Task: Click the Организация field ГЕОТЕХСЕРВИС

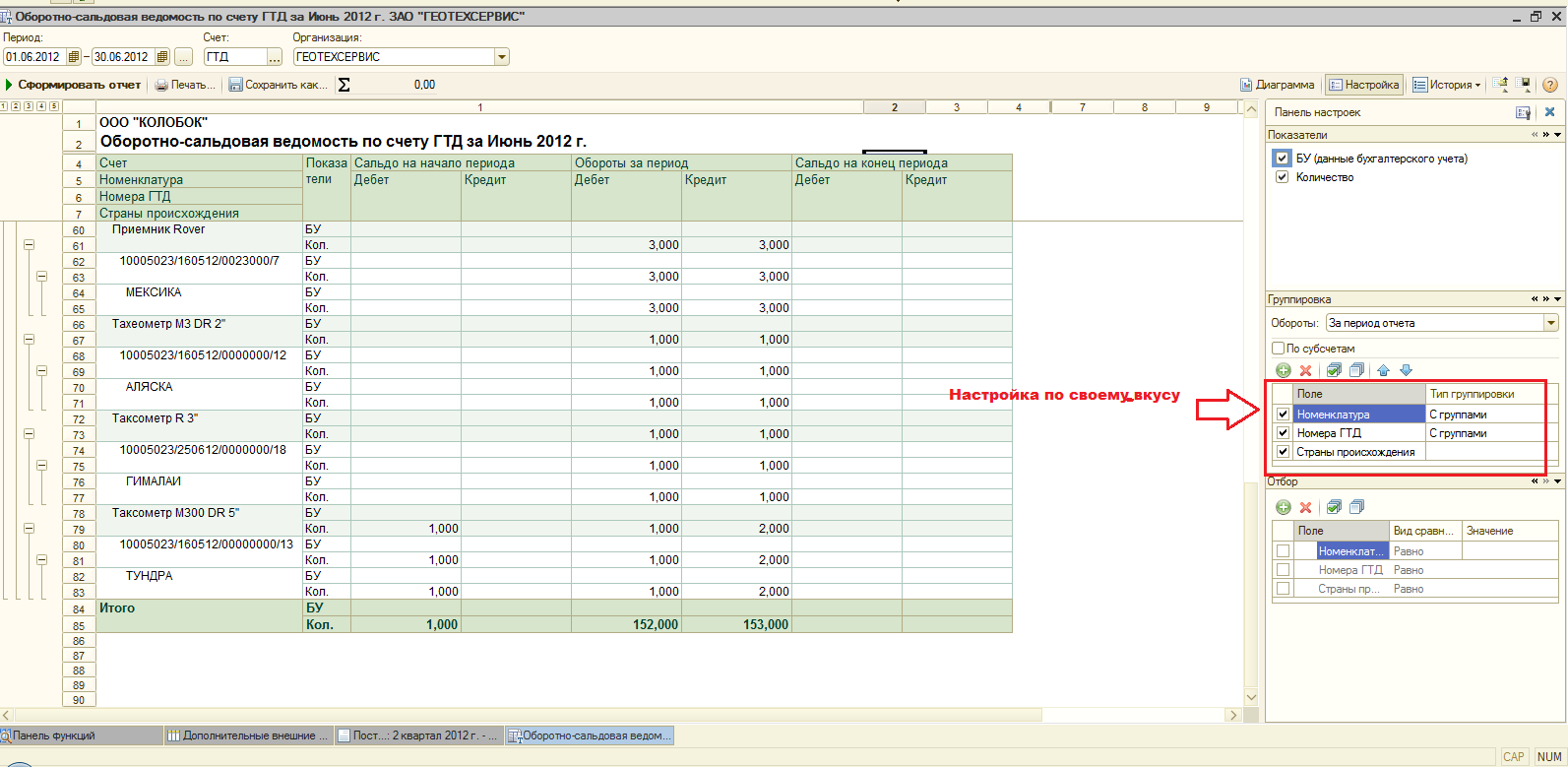Action: (394, 57)
